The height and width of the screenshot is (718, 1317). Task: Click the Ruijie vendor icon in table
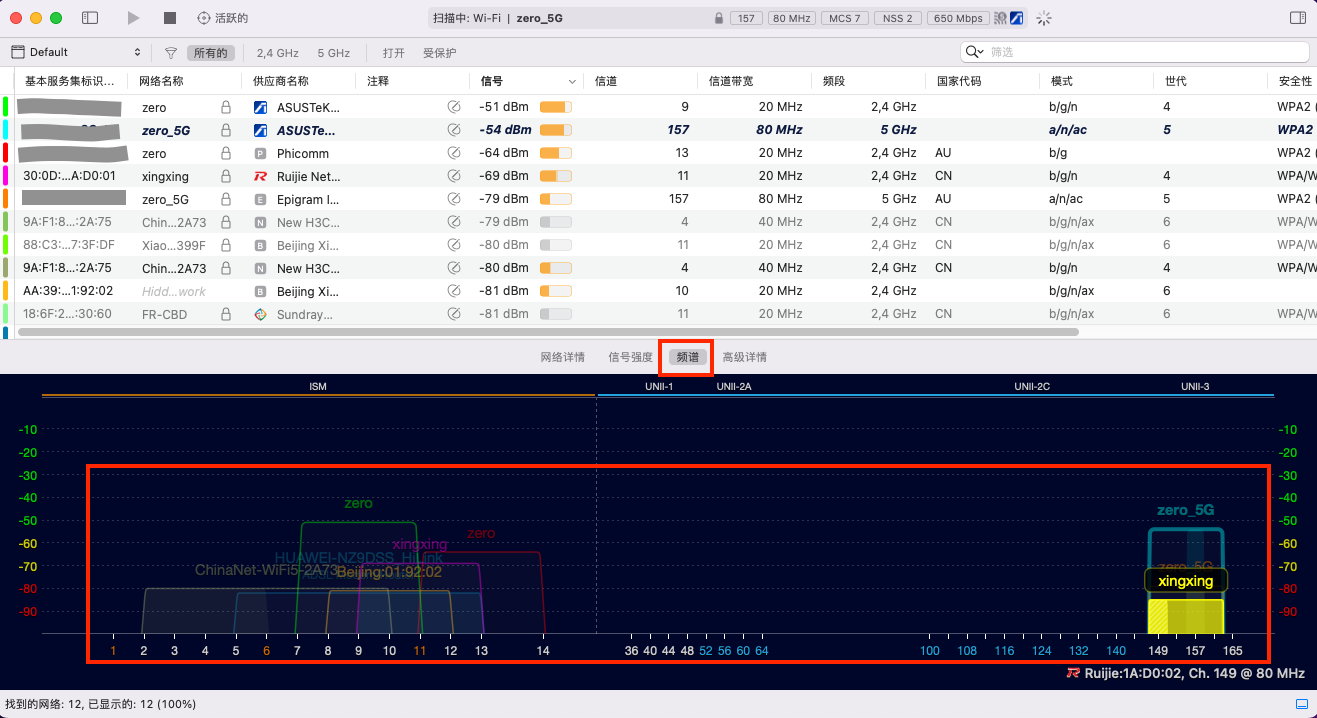pos(260,176)
